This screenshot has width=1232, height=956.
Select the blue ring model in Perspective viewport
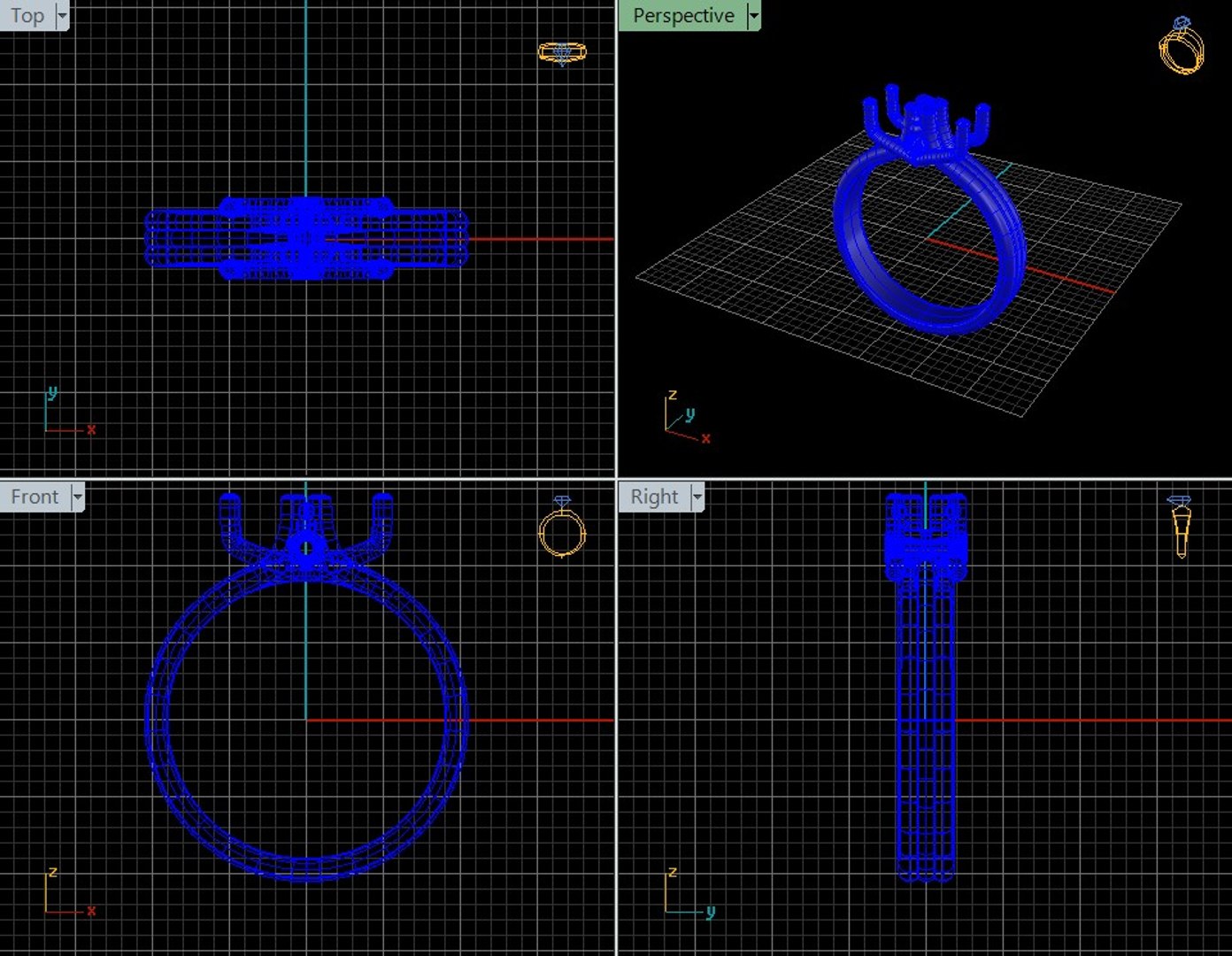pyautogui.click(x=928, y=210)
